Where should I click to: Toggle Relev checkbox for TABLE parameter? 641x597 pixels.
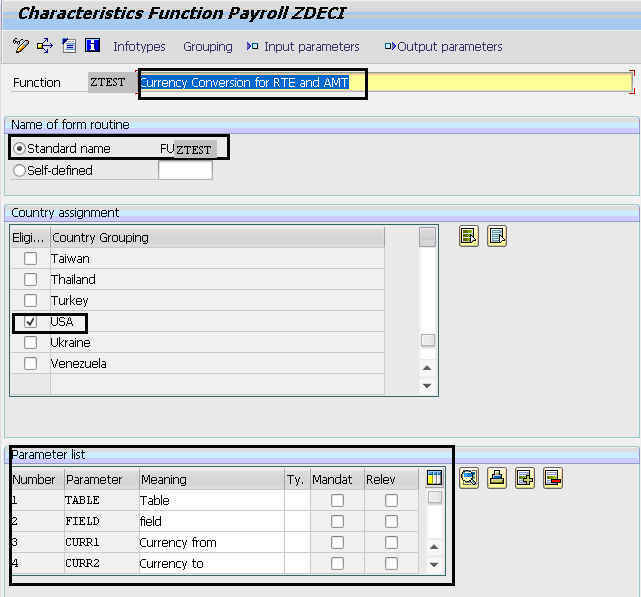click(x=391, y=500)
